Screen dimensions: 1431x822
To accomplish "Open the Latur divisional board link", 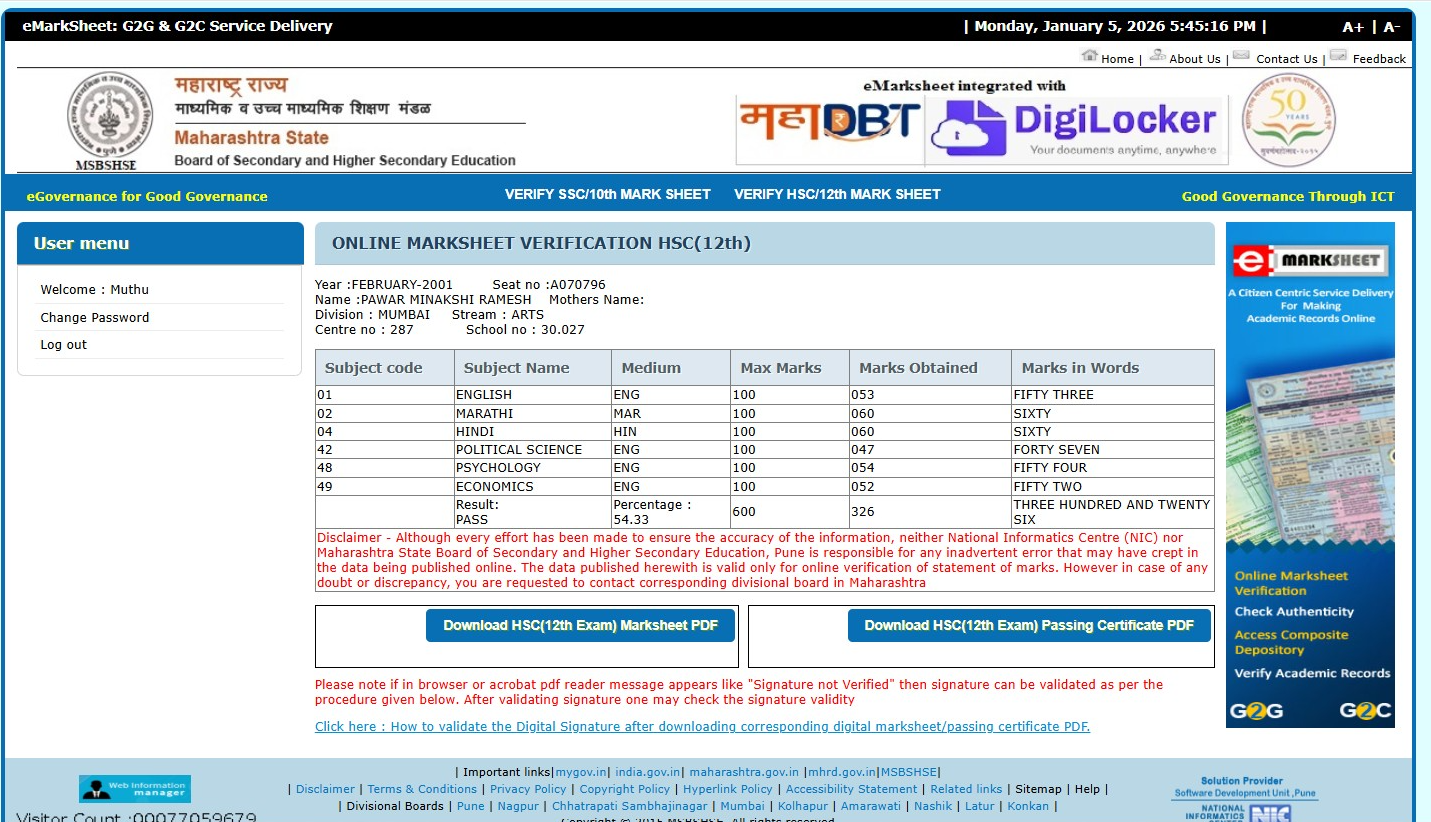I will [980, 806].
